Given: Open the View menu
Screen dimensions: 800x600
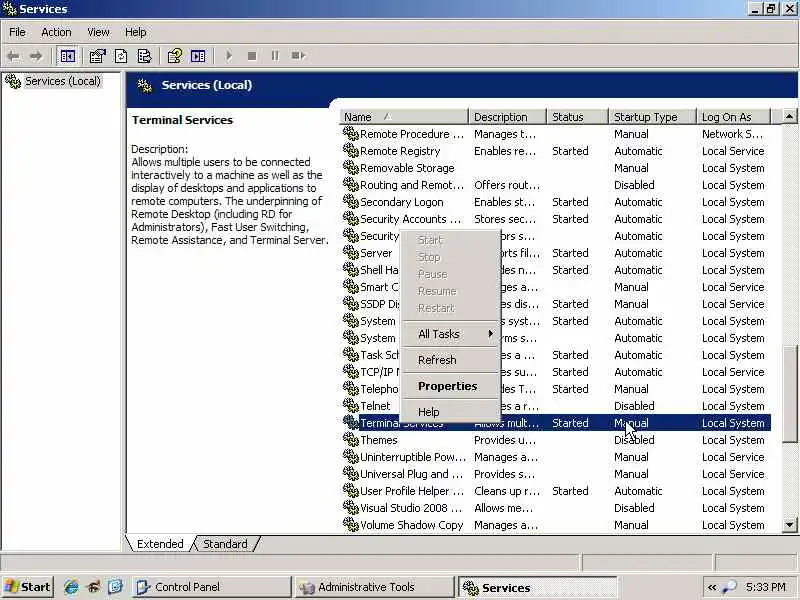Looking at the screenshot, I should pyautogui.click(x=98, y=32).
